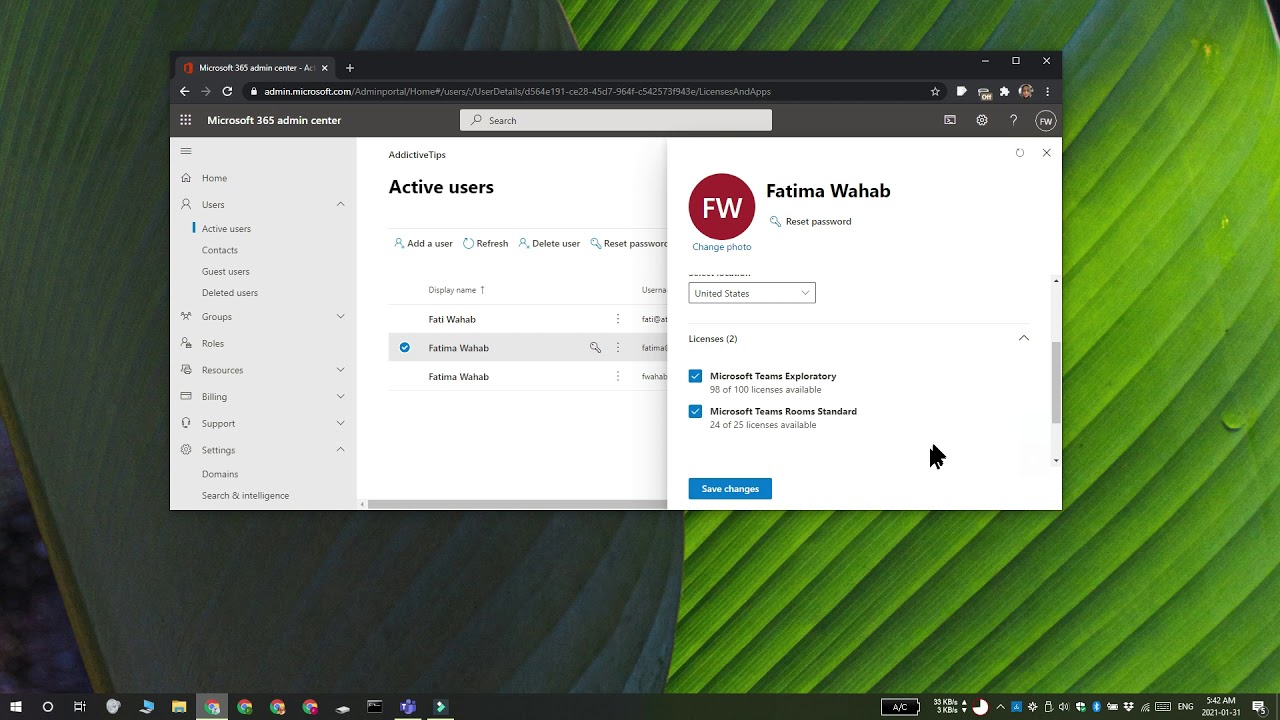Expand the Resources navigation group
1280x720 pixels.
click(x=340, y=370)
